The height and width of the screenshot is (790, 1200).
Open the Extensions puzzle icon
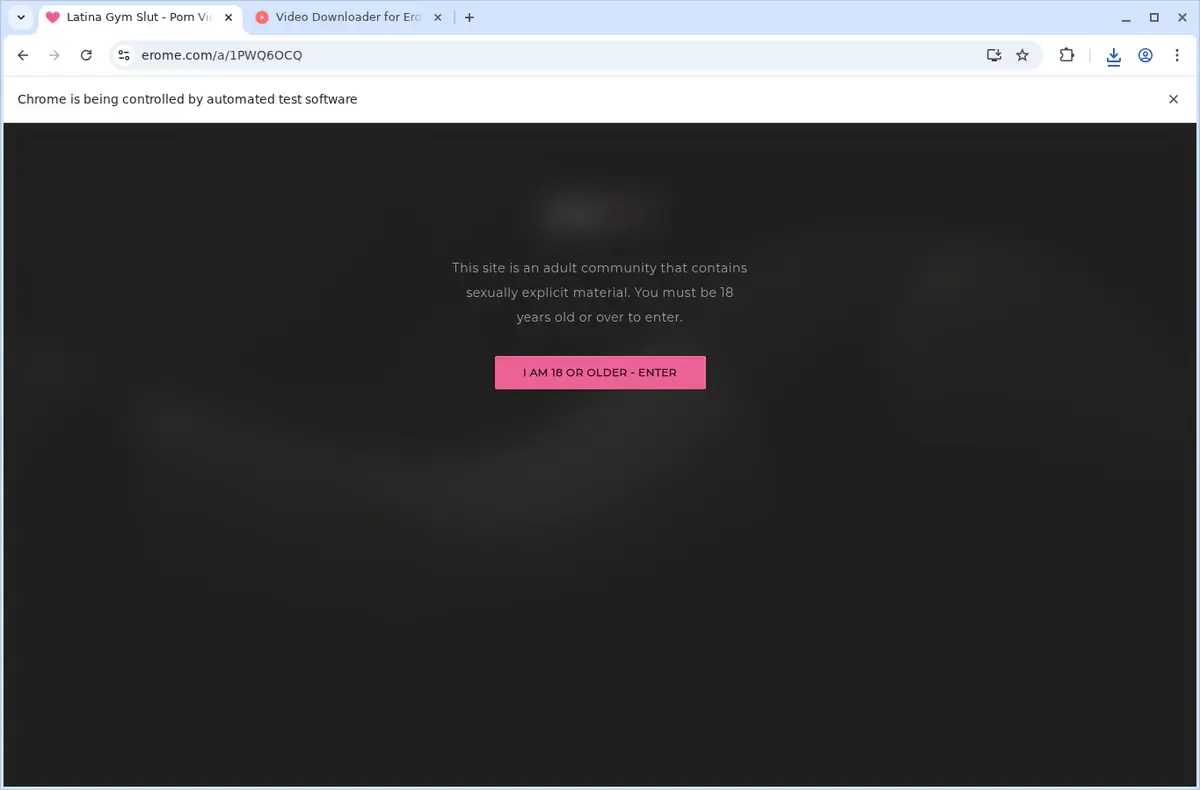[1066, 56]
